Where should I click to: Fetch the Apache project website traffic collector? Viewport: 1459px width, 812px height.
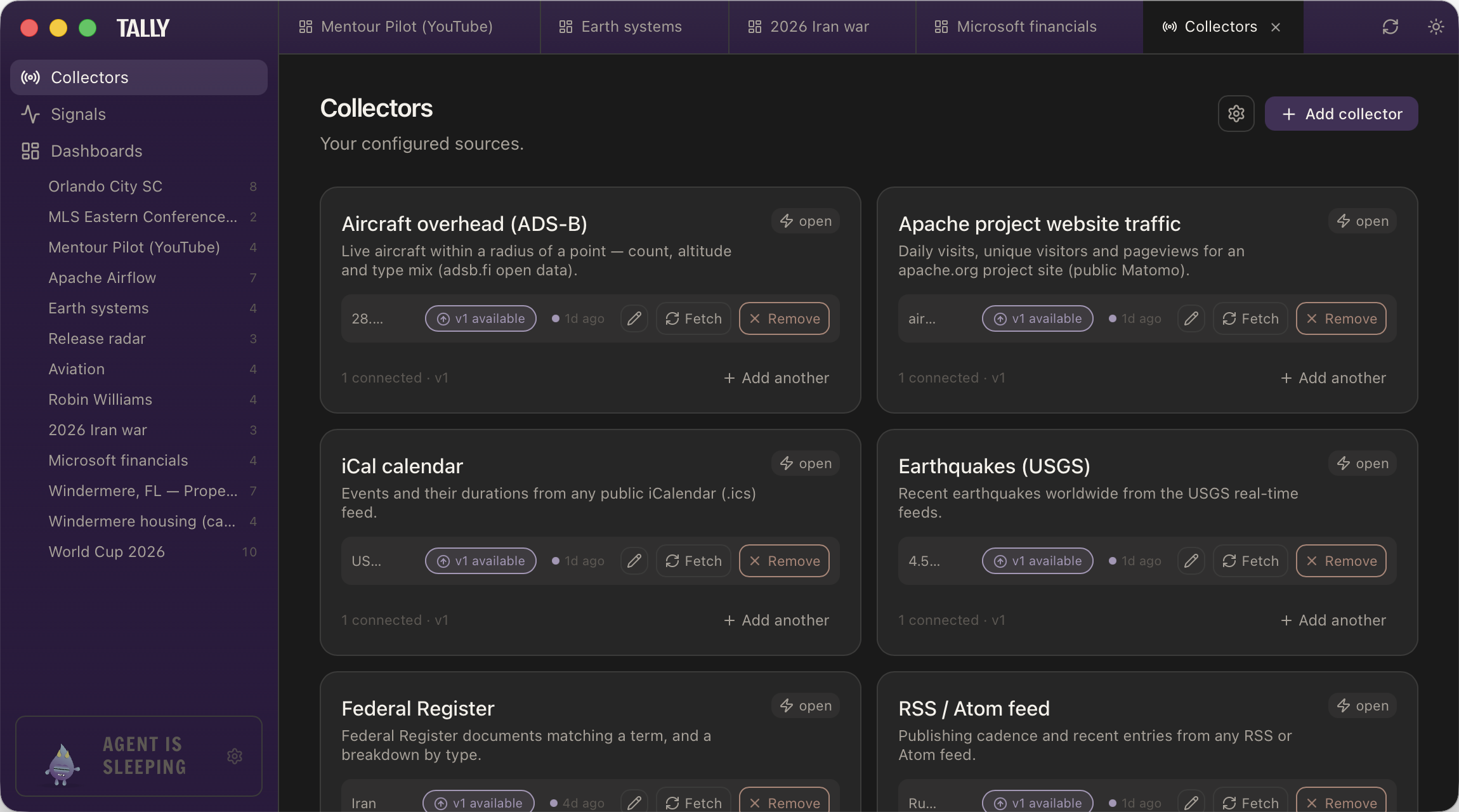click(x=1250, y=318)
